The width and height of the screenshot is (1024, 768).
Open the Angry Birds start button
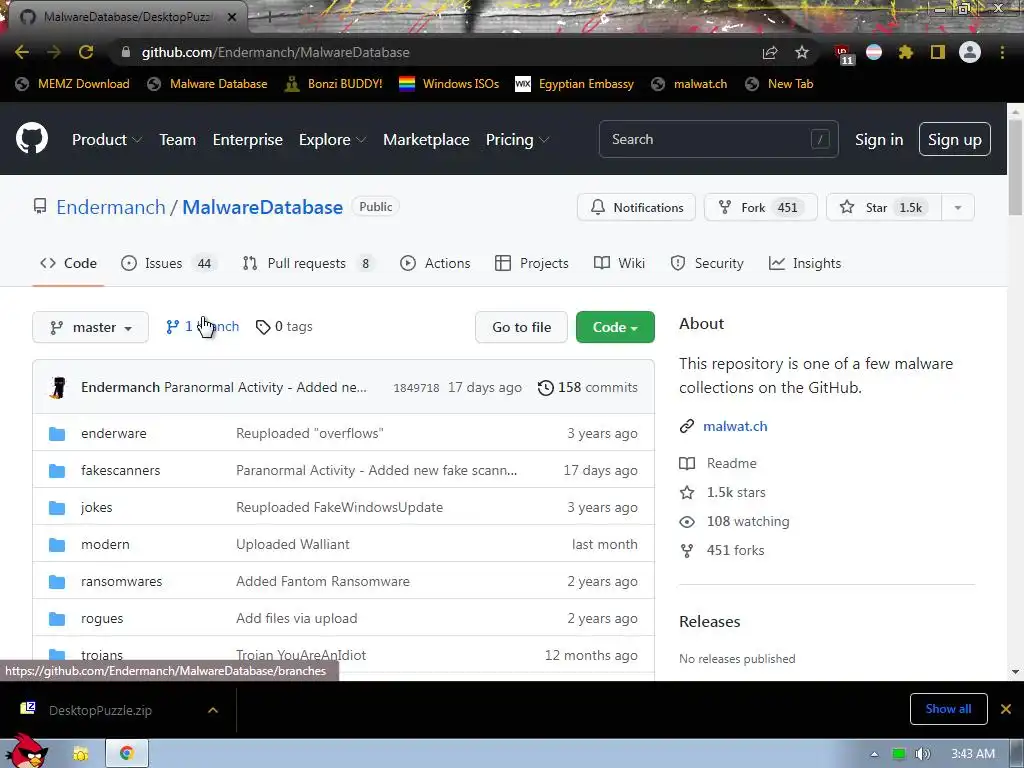(26, 751)
